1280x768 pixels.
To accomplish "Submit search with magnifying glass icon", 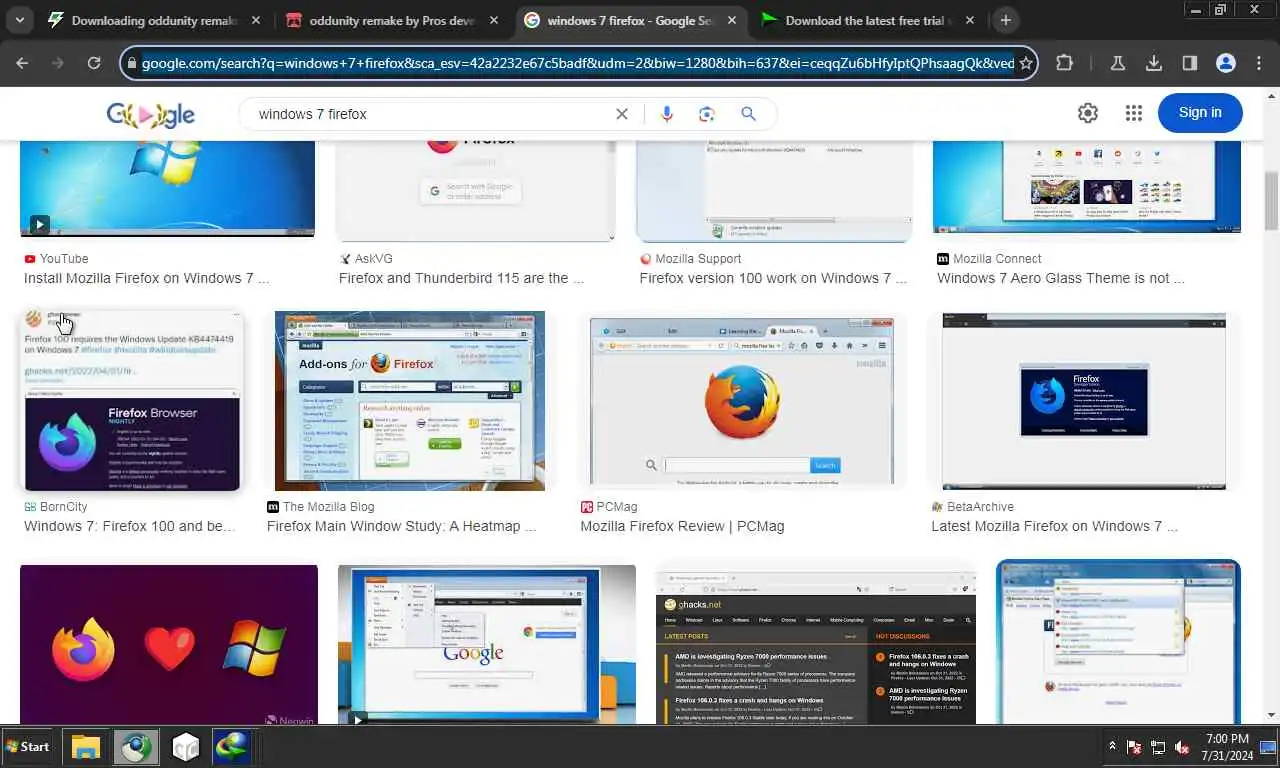I will [x=748, y=114].
